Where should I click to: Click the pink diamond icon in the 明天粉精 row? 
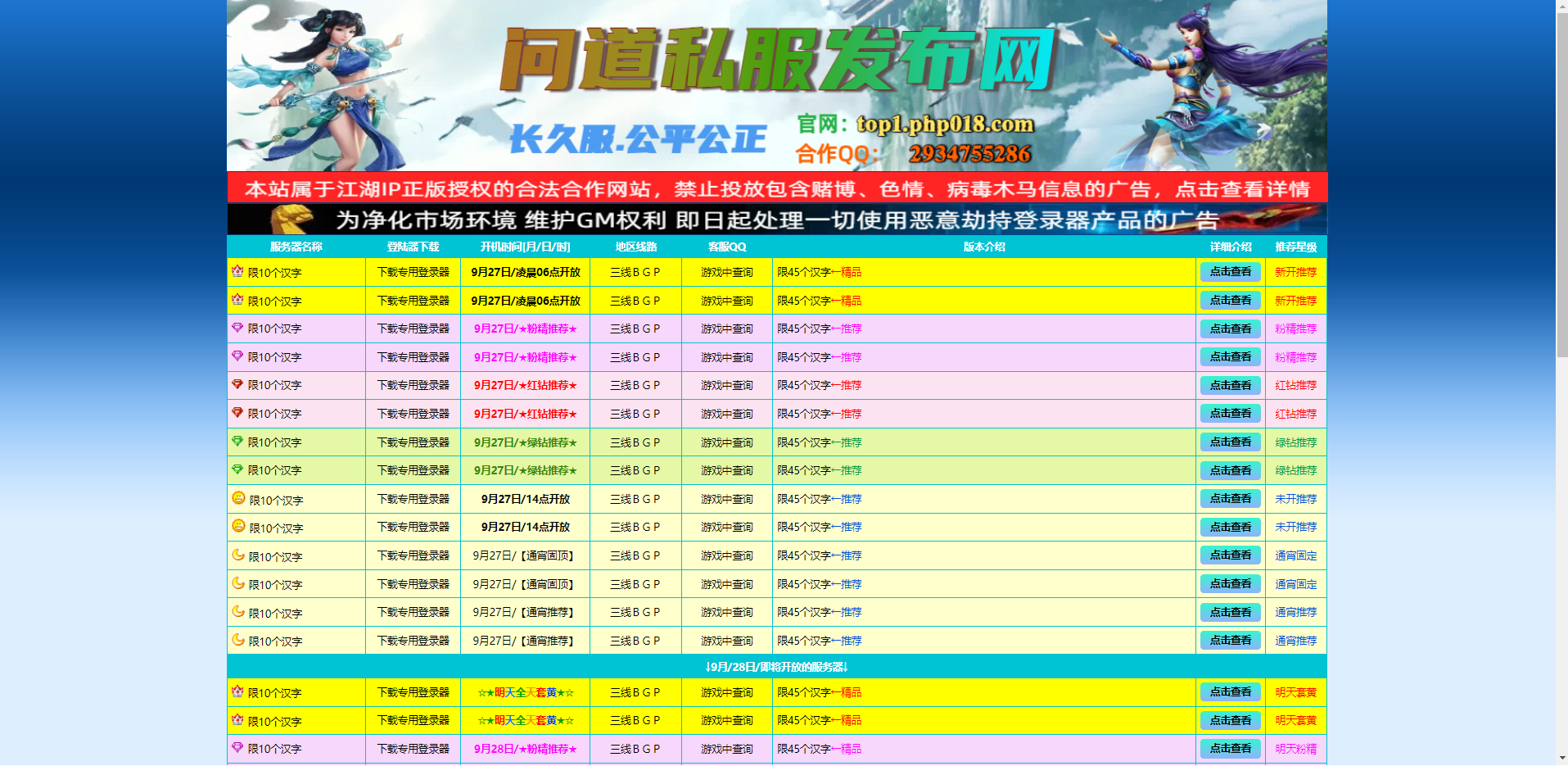pos(237,747)
